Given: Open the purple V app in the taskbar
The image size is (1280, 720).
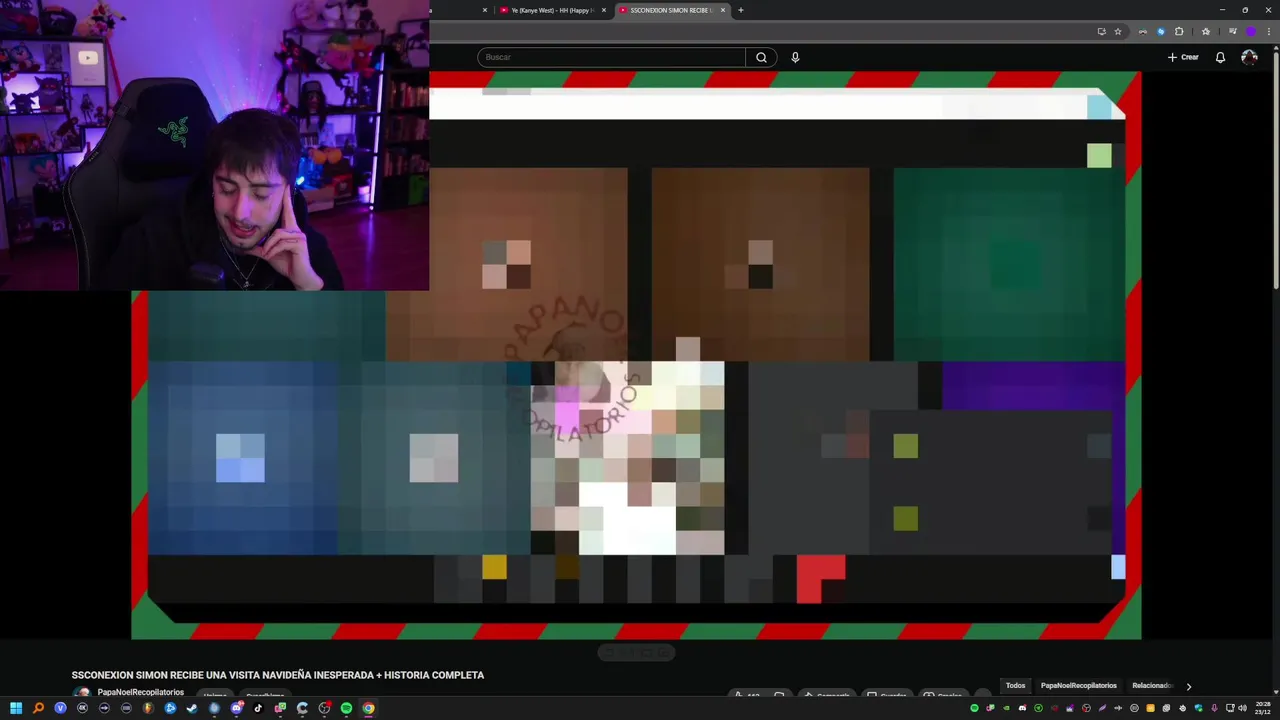Looking at the screenshot, I should pyautogui.click(x=60, y=708).
